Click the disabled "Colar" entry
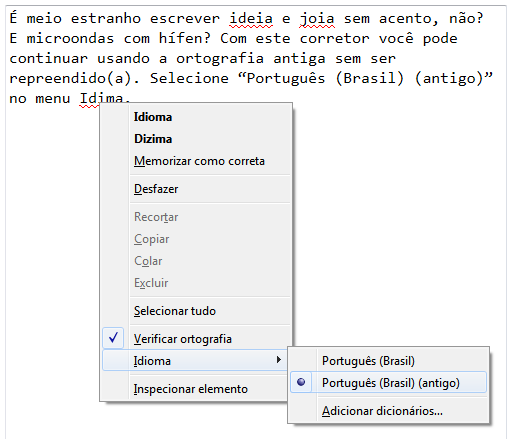This screenshot has height=439, width=511. (x=197, y=261)
